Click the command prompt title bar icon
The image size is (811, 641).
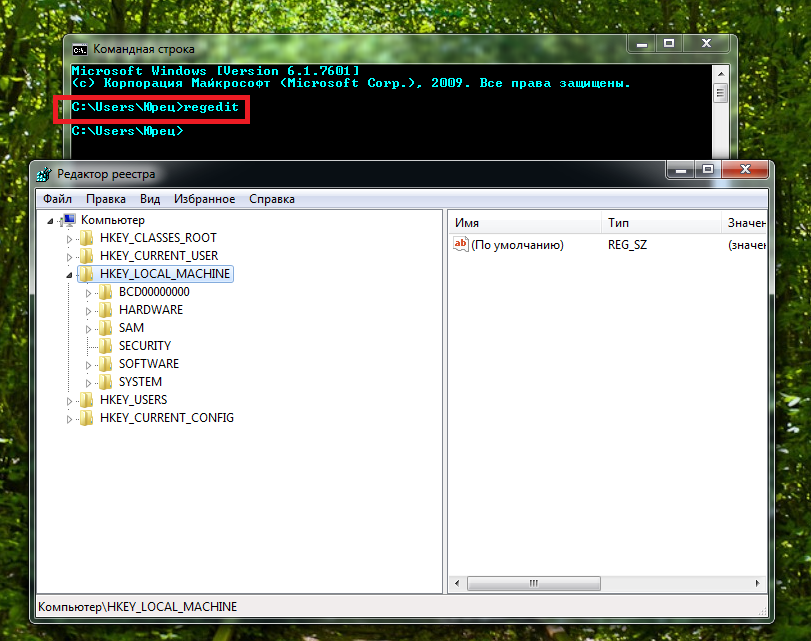(x=80, y=48)
